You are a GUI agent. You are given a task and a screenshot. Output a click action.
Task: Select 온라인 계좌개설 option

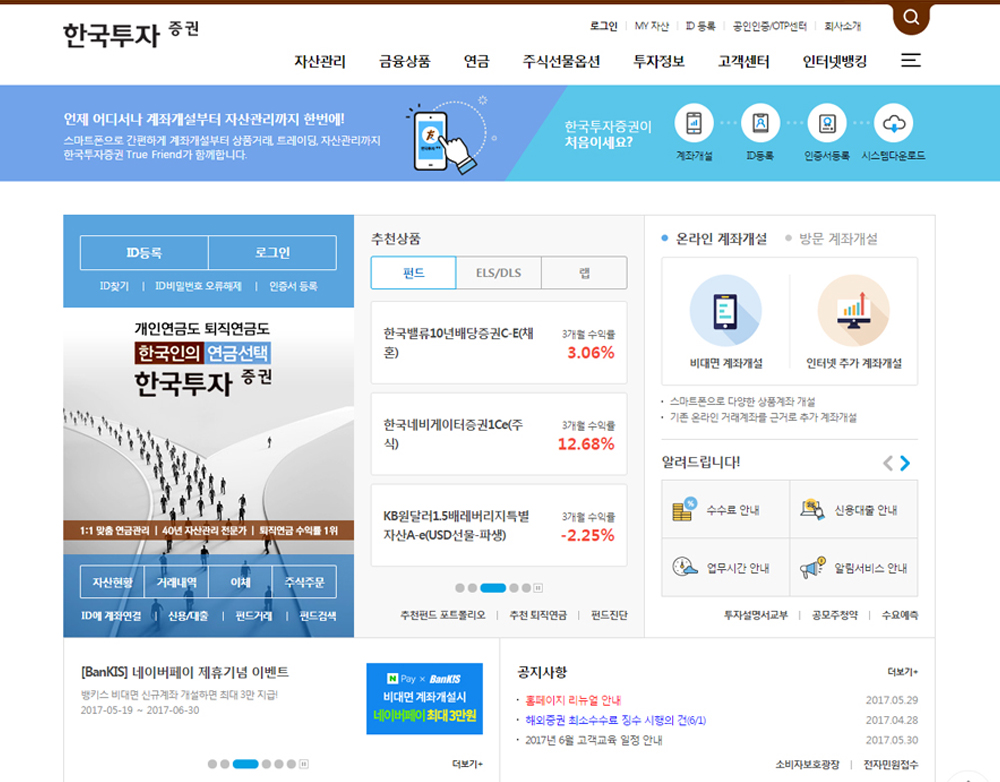[714, 239]
